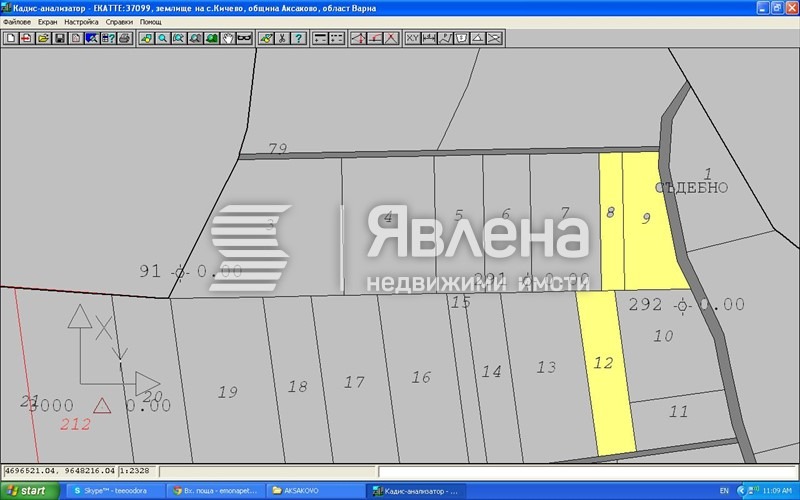800x500 pixels.
Task: Click the open folder toolbar icon
Action: [43, 39]
